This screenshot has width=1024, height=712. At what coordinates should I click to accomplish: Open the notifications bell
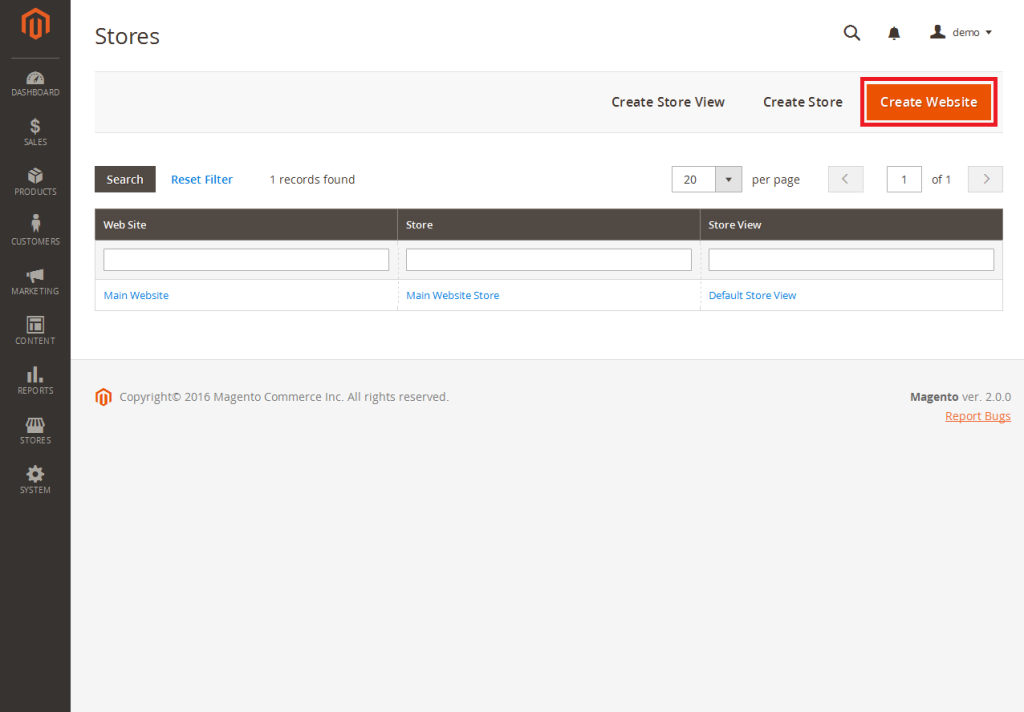894,33
